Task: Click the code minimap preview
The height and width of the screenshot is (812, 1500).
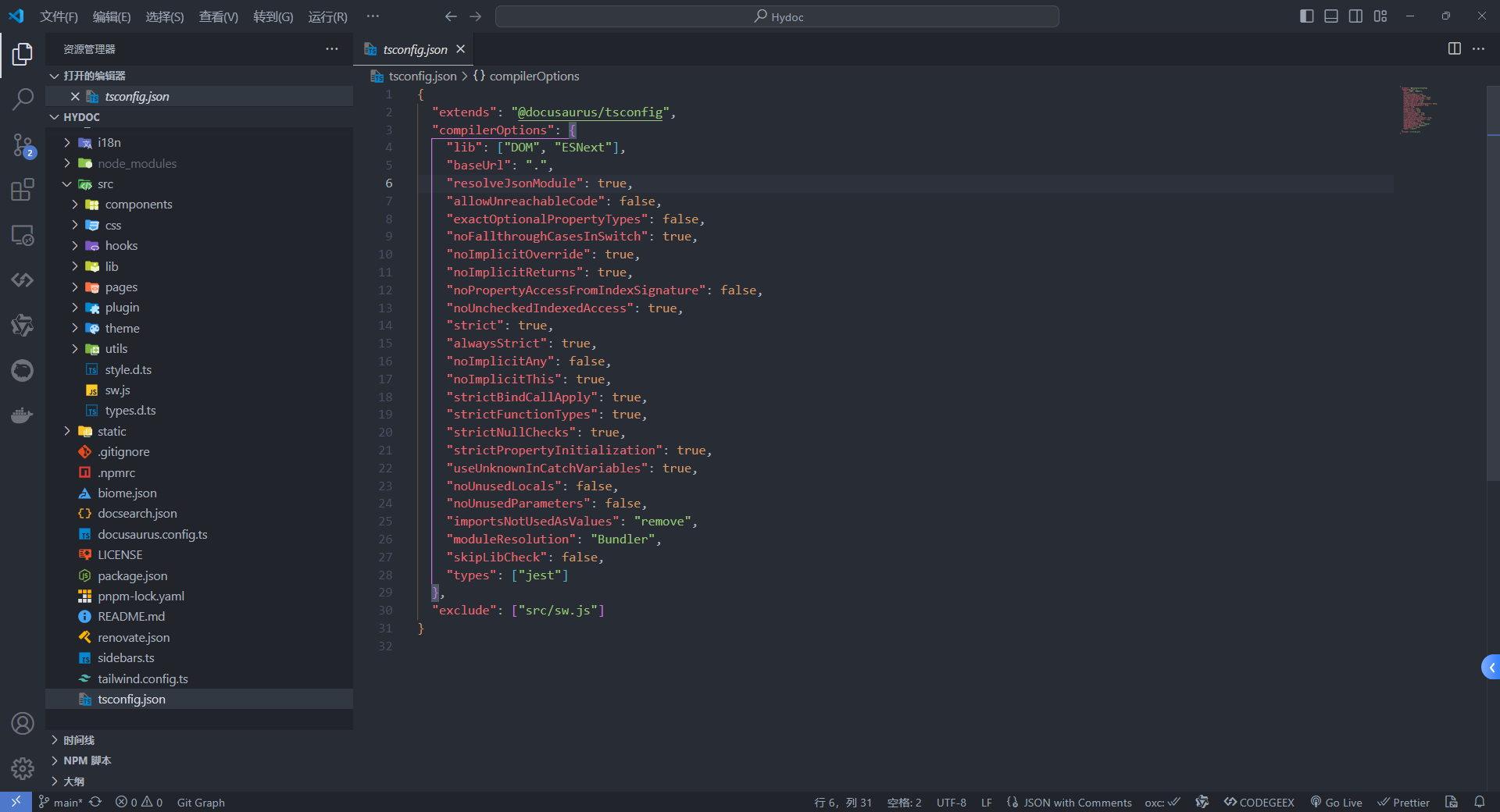Action: 1419,109
